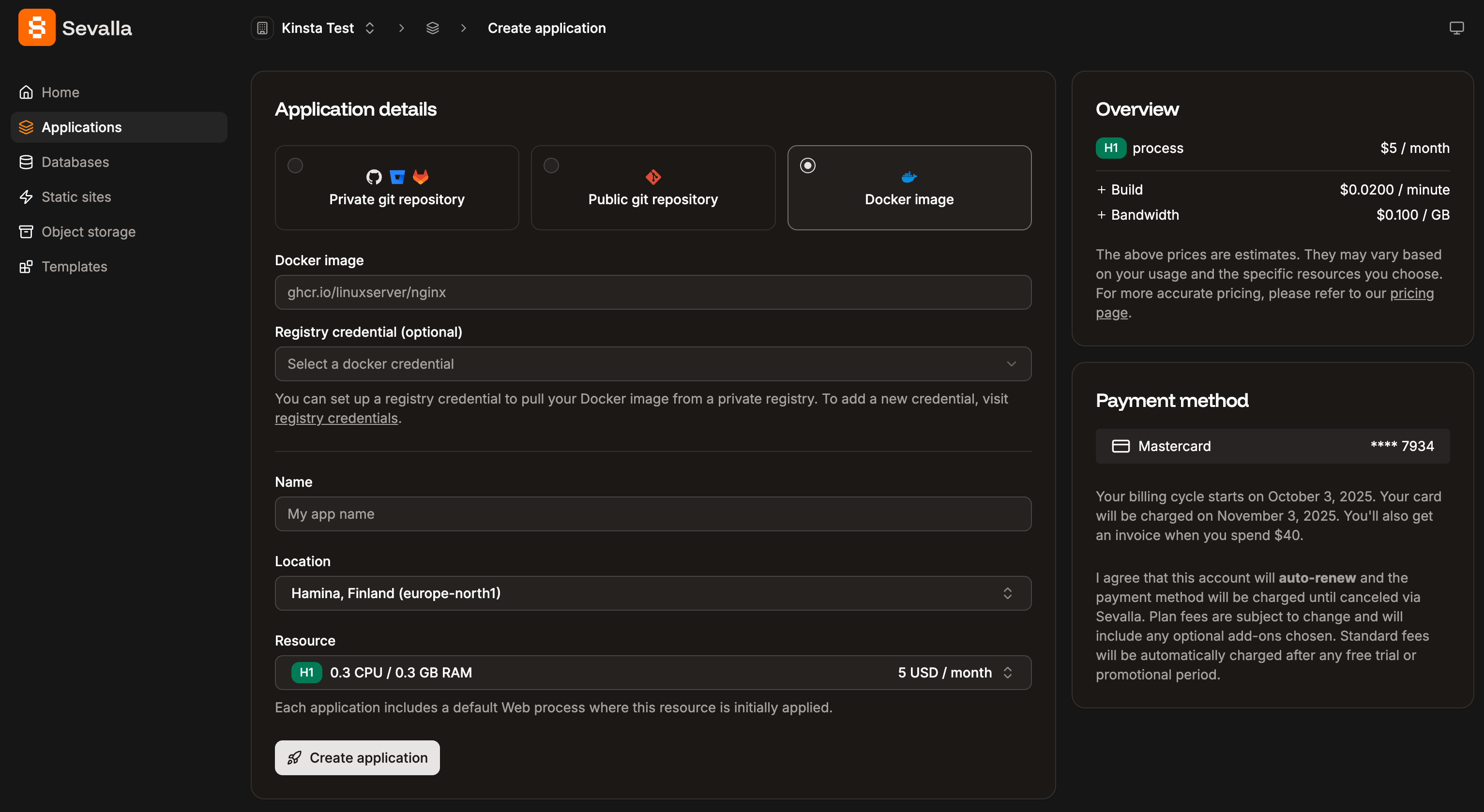The width and height of the screenshot is (1484, 812).
Task: Click the GitLab icon
Action: 421,177
